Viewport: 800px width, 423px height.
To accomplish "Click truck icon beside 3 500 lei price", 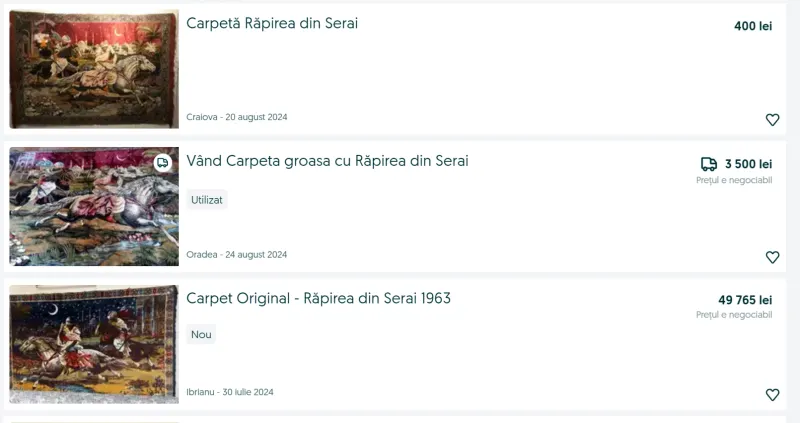I will tap(709, 164).
